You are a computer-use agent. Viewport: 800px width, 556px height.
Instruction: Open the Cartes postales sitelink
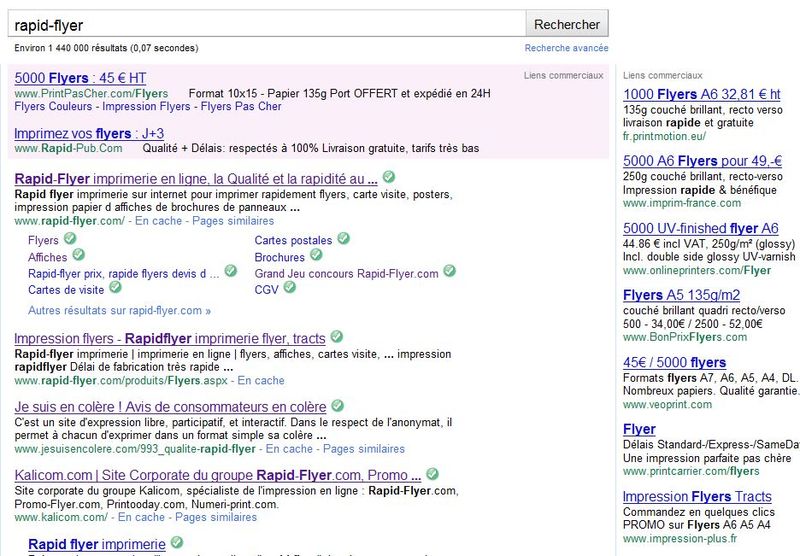(x=293, y=240)
